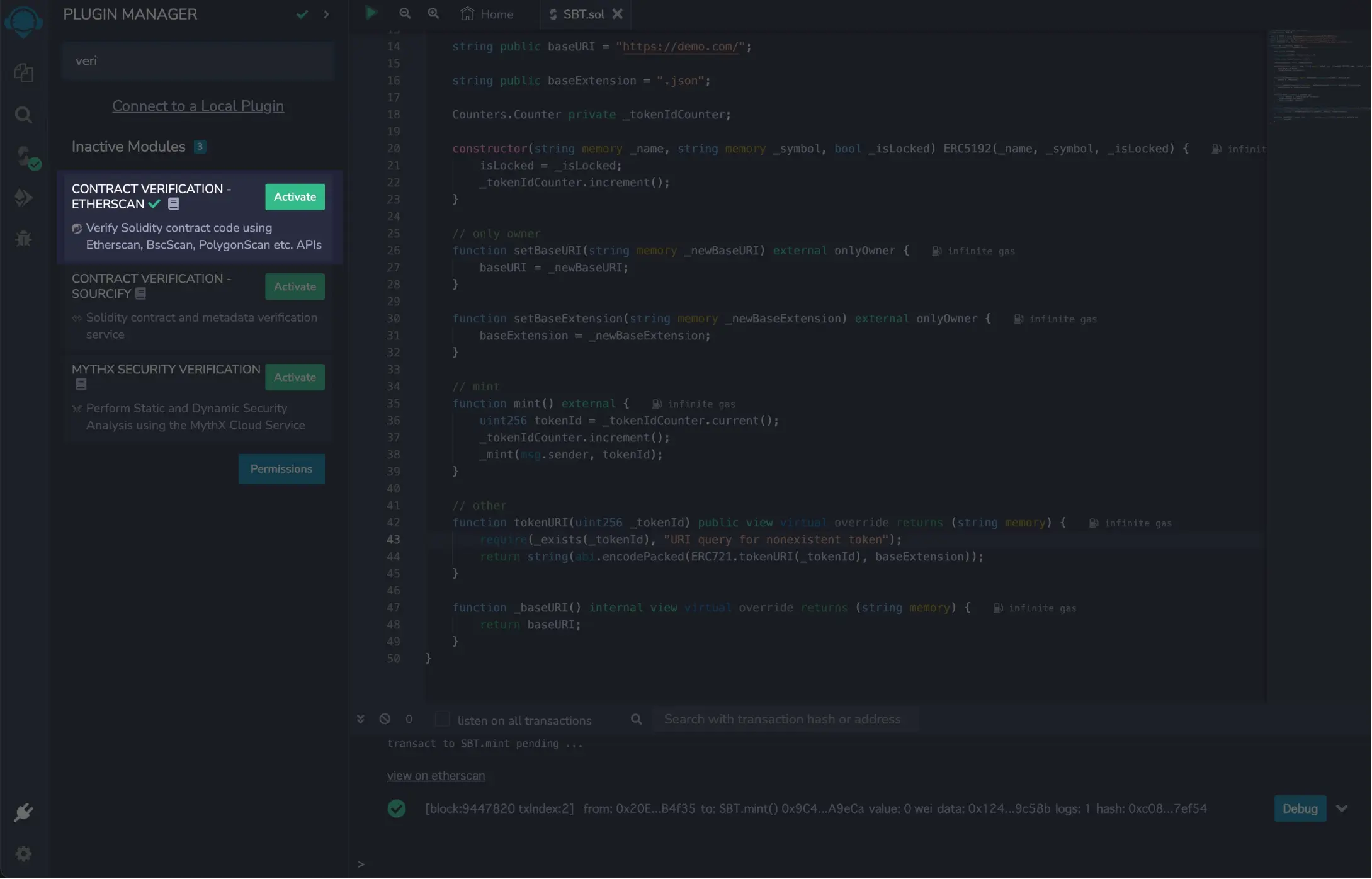Click the plugin search field containing veri
Viewport: 1372px width, 879px height.
[x=198, y=61]
